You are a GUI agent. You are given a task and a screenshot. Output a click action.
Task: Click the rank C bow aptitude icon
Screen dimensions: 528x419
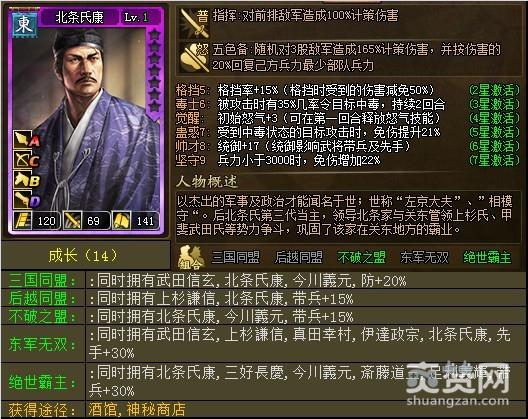[x=26, y=159]
